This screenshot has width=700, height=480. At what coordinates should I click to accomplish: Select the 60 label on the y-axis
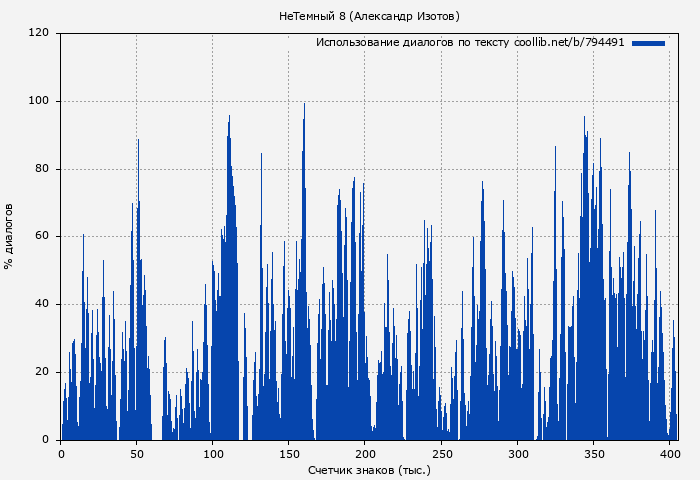click(x=42, y=237)
